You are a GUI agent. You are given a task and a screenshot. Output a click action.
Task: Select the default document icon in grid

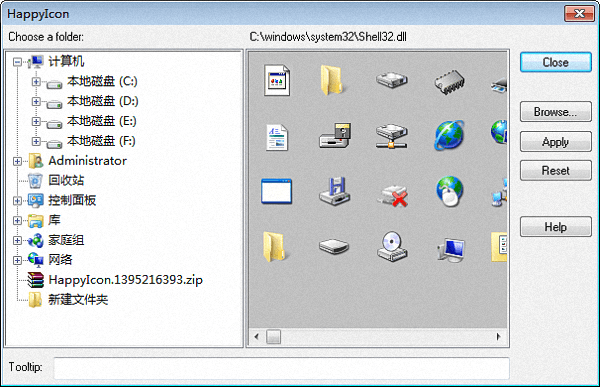click(x=277, y=80)
